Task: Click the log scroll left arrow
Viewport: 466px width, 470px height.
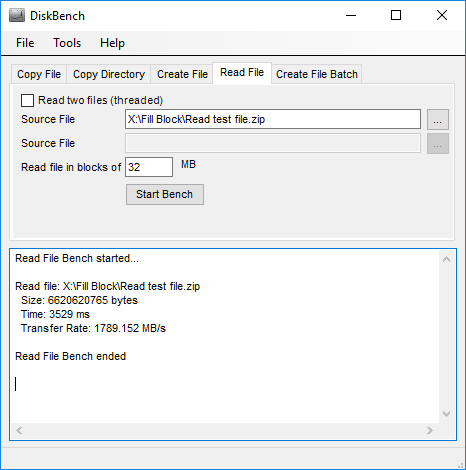Action: click(x=19, y=430)
